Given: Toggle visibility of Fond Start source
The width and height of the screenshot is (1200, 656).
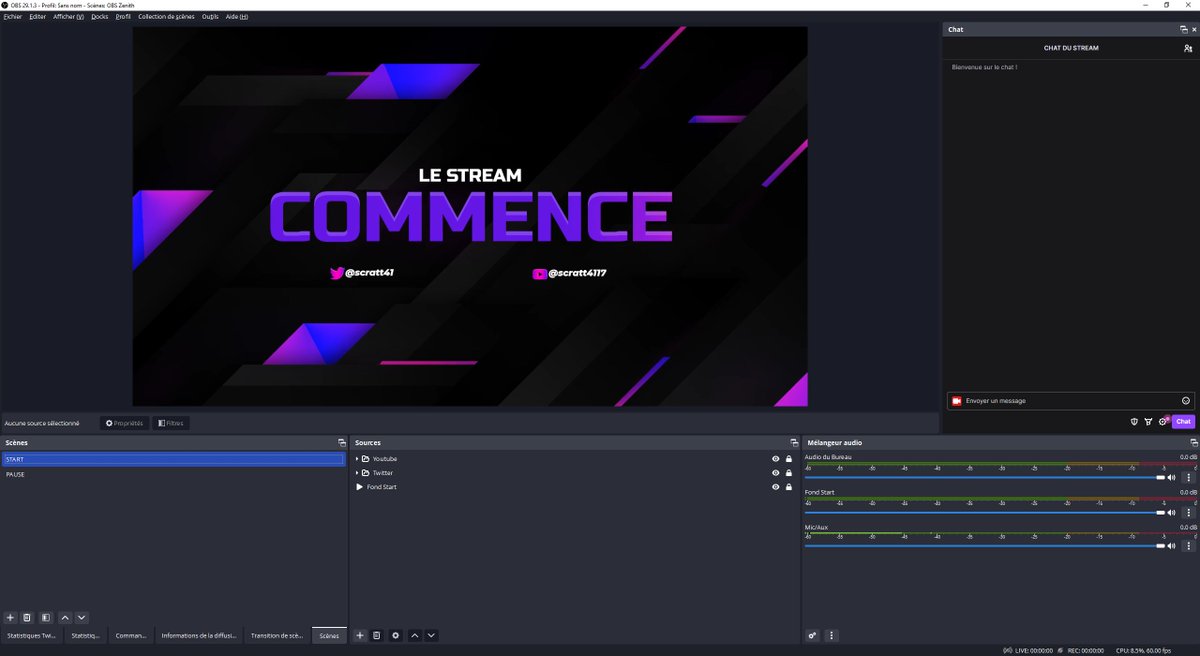Looking at the screenshot, I should 775,487.
